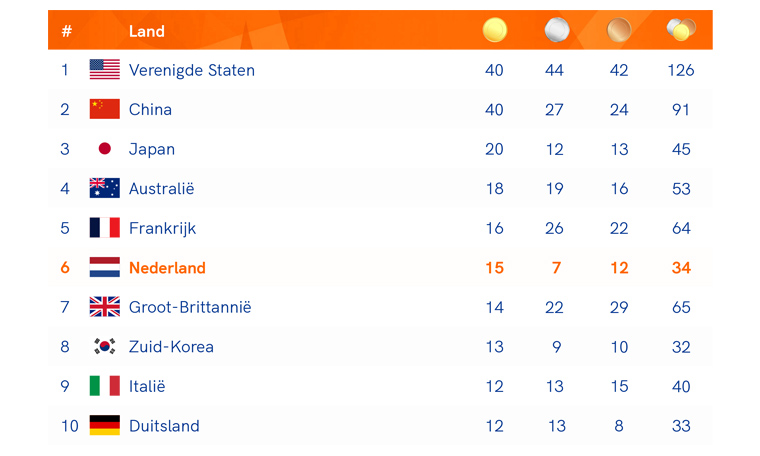Click the France flag icon
The image size is (760, 456).
click(104, 228)
